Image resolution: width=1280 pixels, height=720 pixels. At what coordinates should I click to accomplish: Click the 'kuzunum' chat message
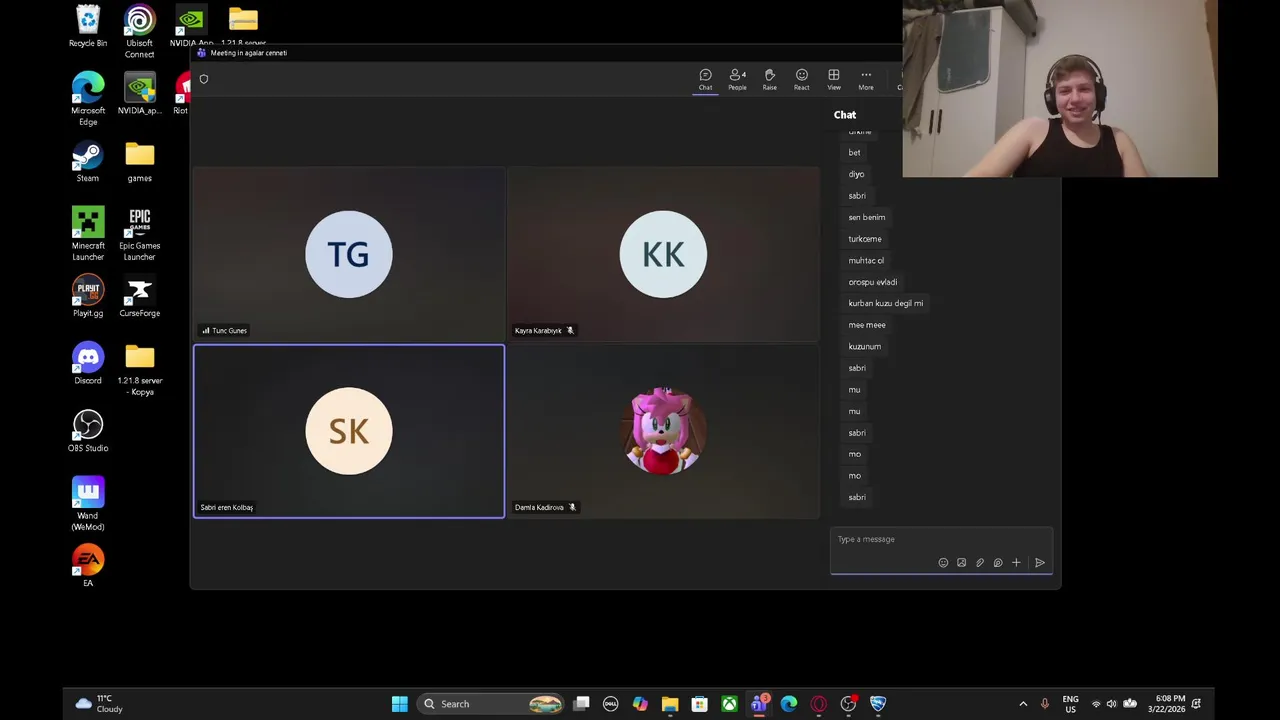[865, 347]
